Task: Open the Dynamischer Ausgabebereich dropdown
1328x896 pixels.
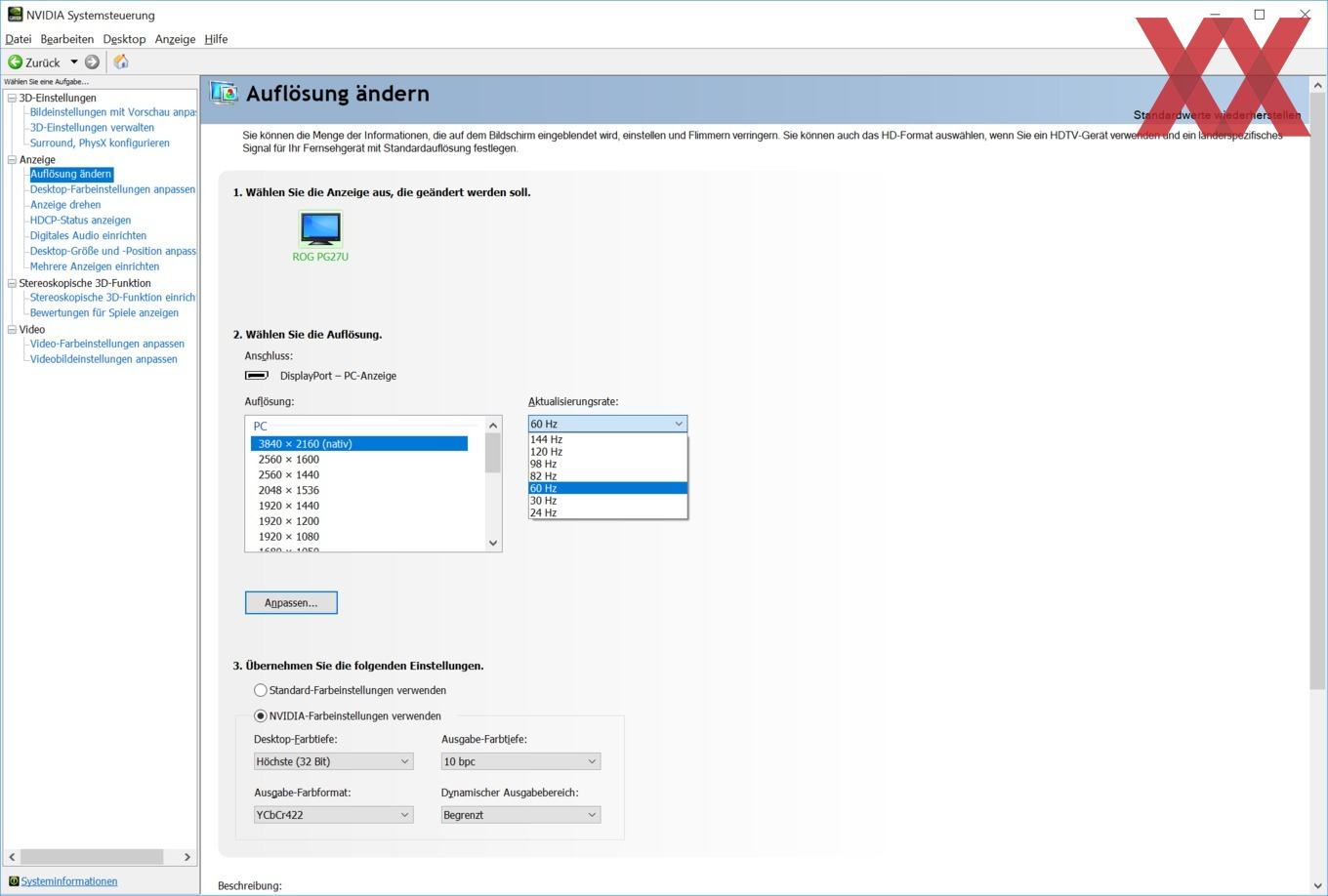Action: point(520,815)
